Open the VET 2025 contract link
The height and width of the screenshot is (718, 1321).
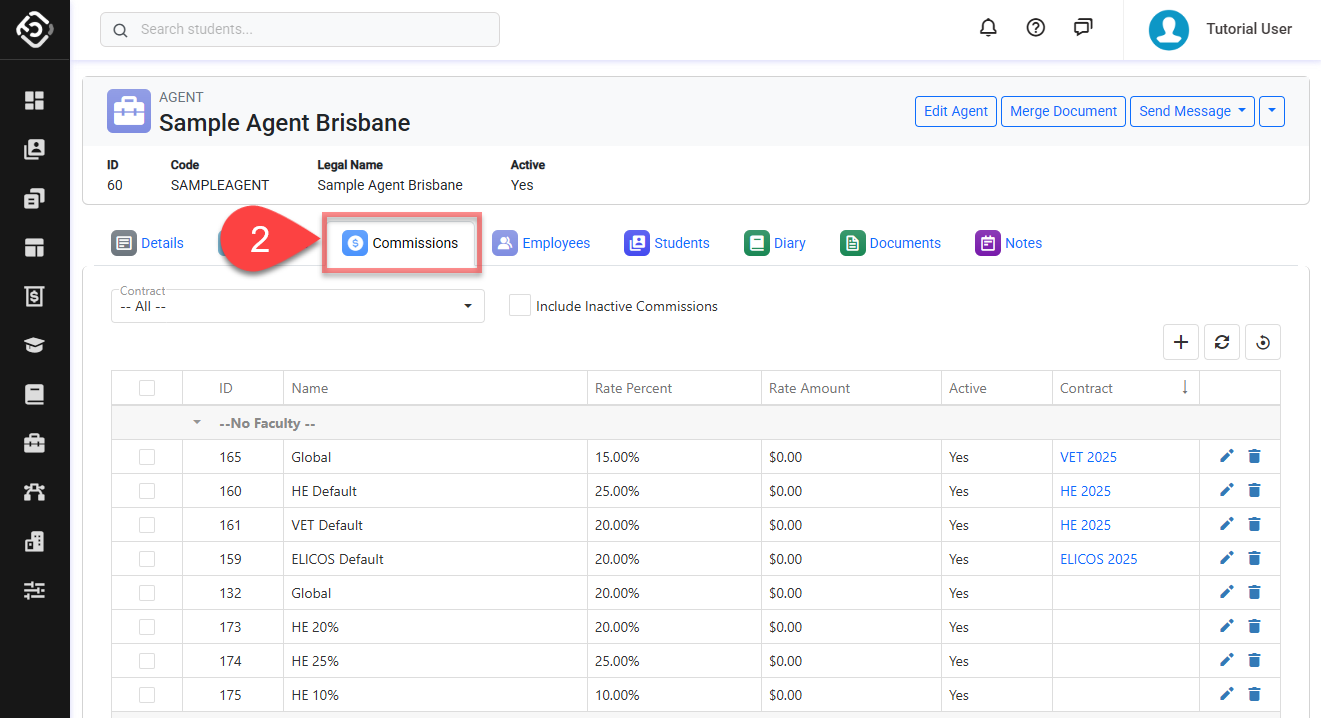(x=1088, y=457)
